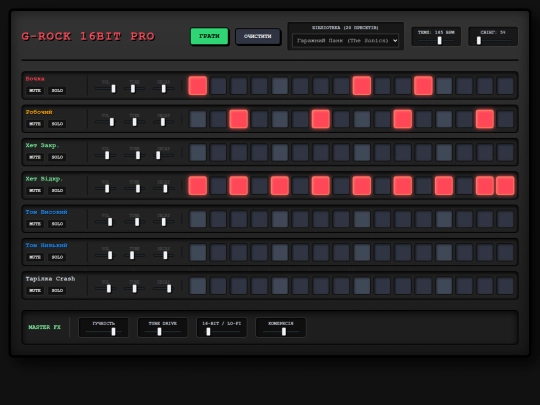This screenshot has width=540, height=405.
Task: Mute the Хет Закр. track
Action: pos(35,157)
